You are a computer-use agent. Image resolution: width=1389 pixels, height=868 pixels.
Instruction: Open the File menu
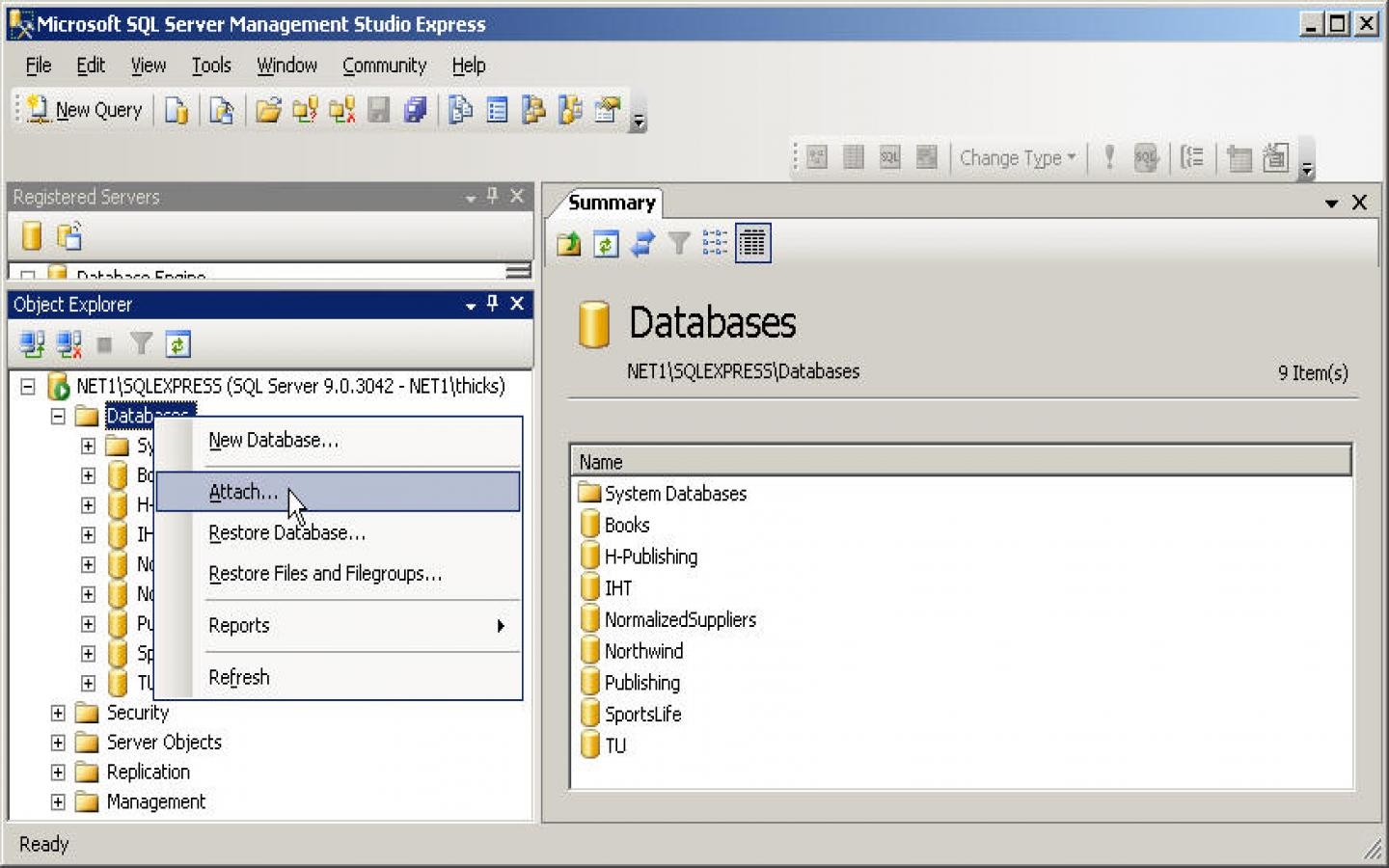tap(39, 66)
